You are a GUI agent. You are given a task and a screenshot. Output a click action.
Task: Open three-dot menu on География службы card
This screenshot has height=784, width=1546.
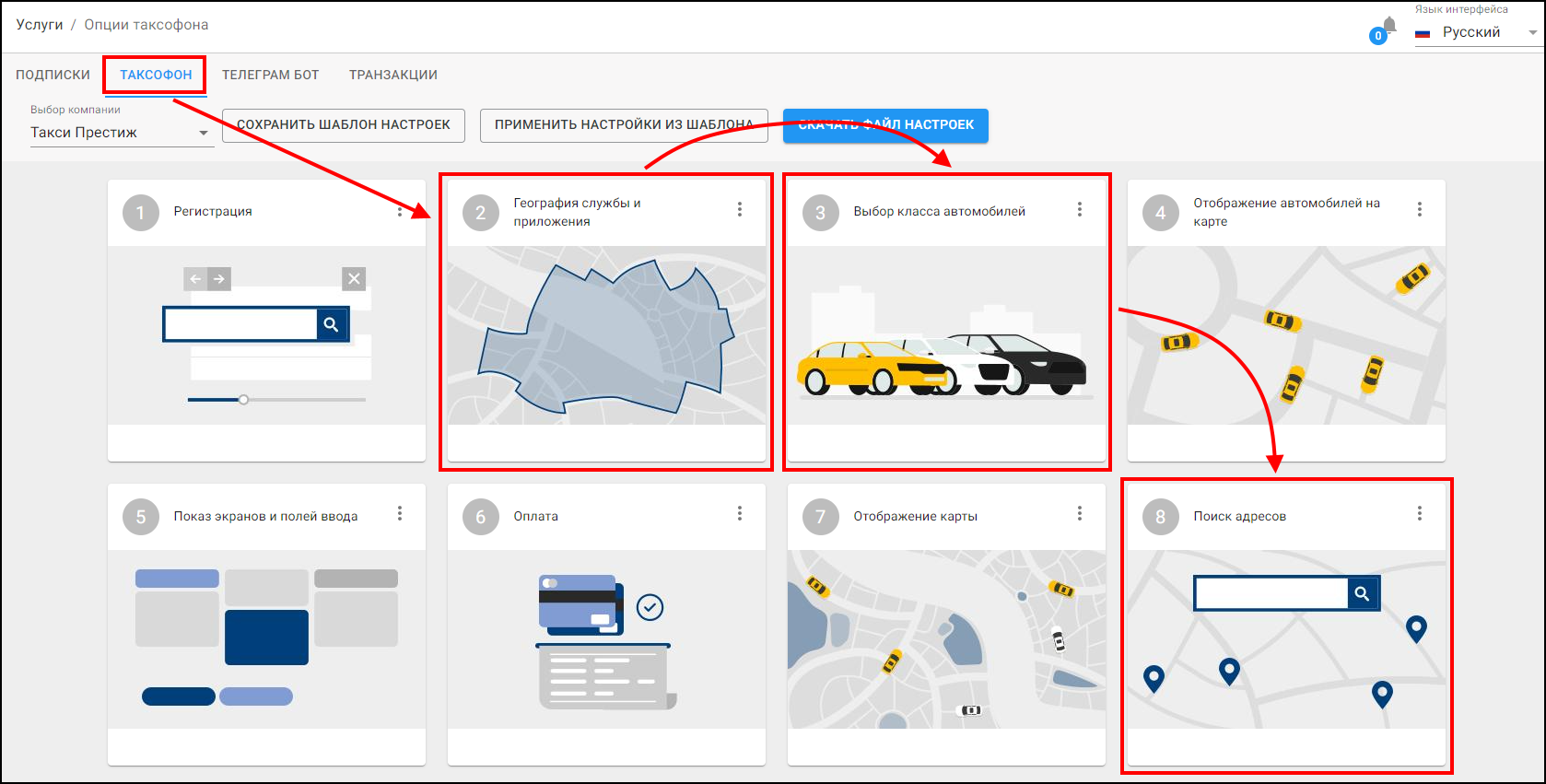click(x=740, y=210)
